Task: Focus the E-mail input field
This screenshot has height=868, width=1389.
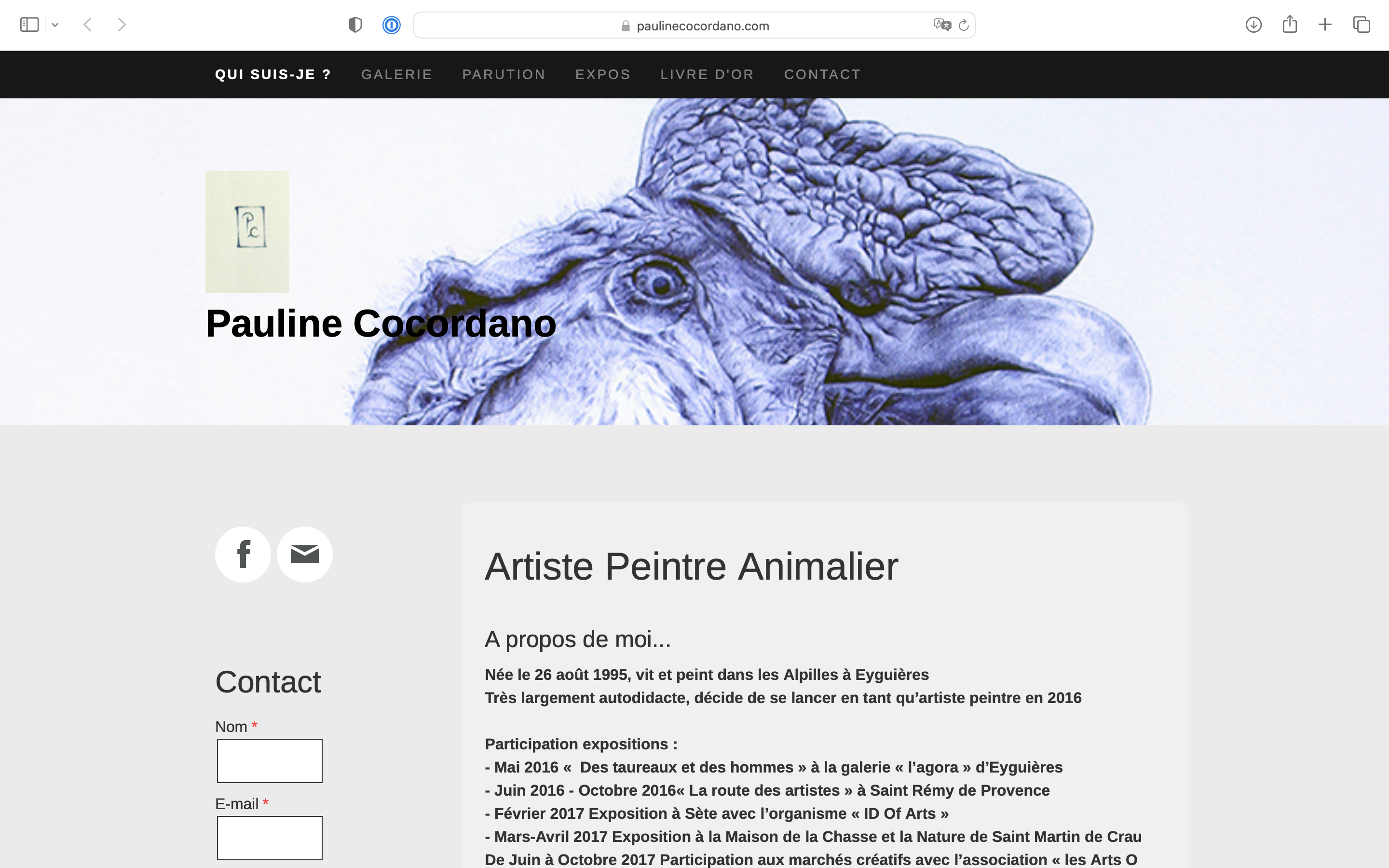Action: click(270, 838)
